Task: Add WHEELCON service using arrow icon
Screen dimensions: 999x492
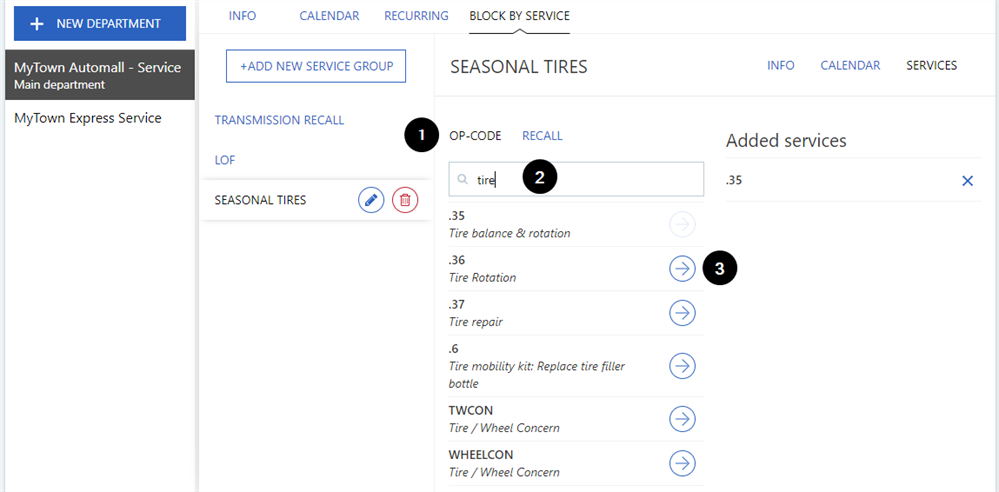Action: [x=682, y=463]
